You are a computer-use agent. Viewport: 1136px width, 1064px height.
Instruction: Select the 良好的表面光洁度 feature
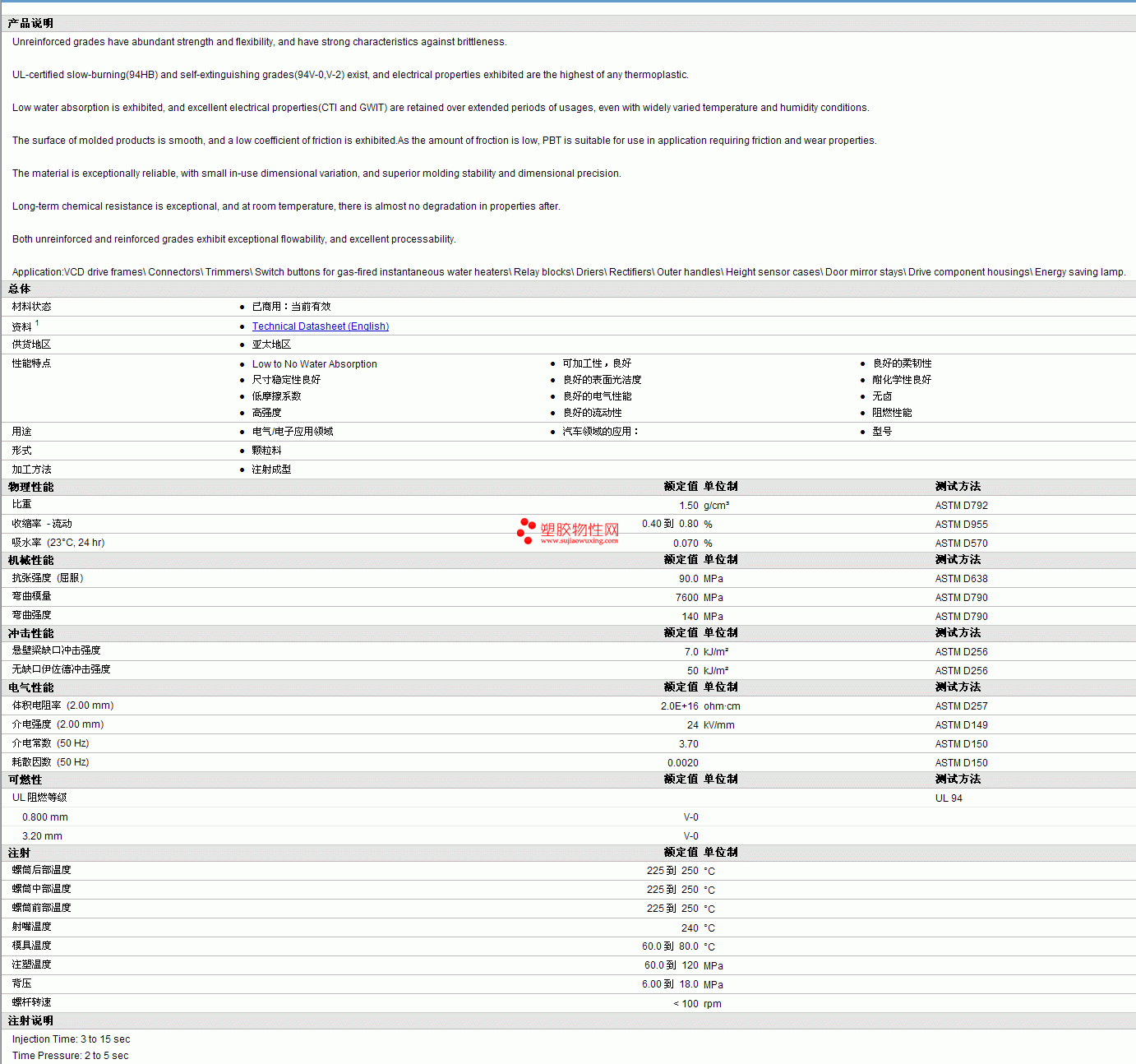coord(603,380)
